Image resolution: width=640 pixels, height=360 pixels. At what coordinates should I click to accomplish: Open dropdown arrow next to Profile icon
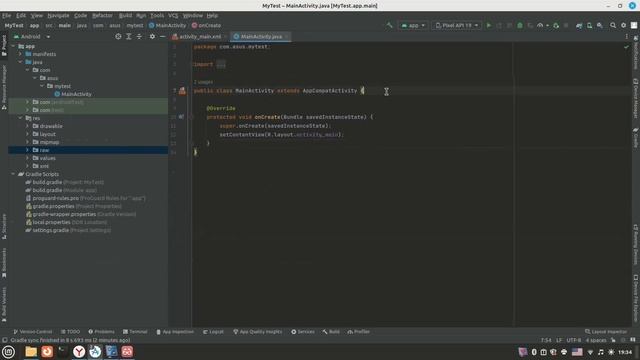[547, 25]
